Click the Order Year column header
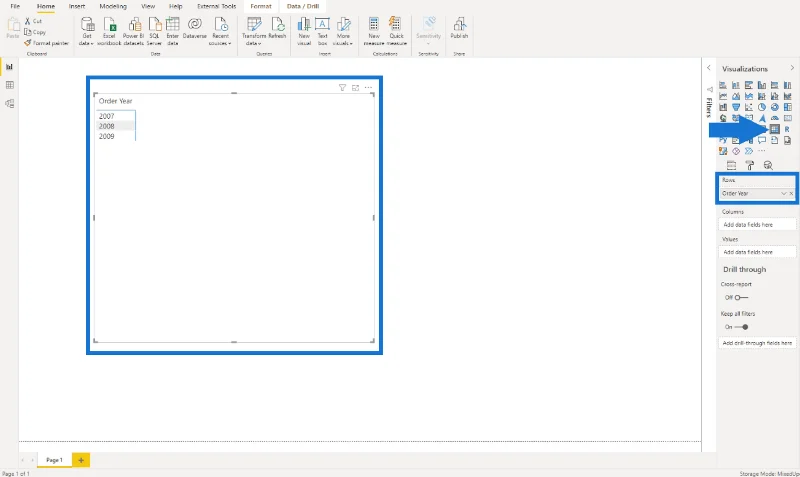800x477 pixels. click(x=115, y=101)
